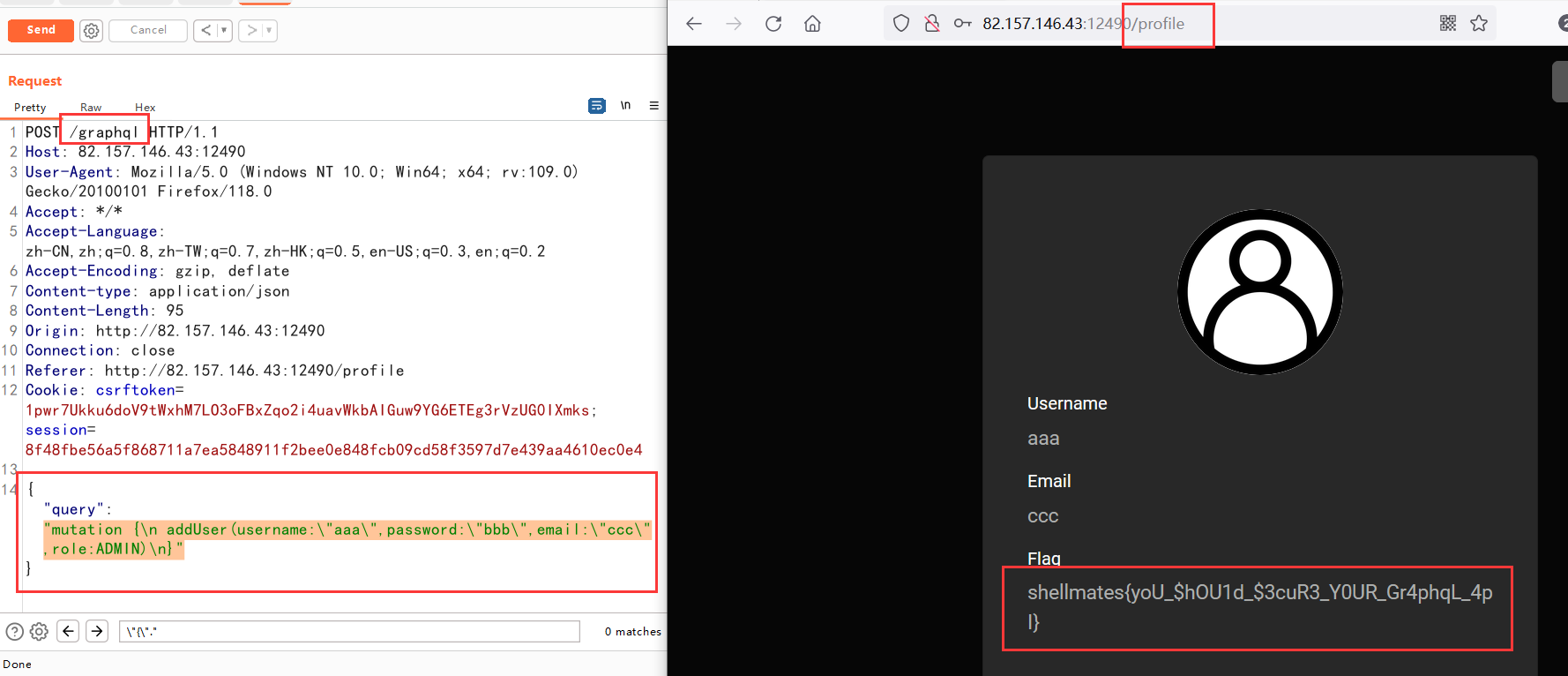Open the tracking protection shield icon

tap(900, 24)
